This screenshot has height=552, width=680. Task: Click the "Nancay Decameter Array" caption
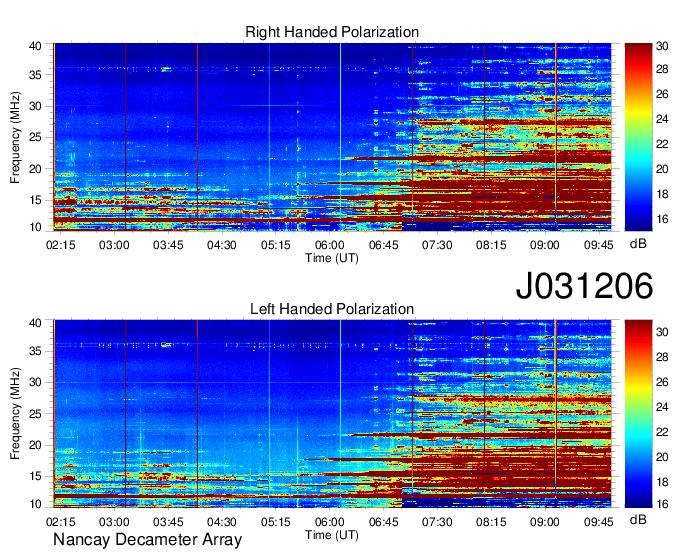point(147,540)
